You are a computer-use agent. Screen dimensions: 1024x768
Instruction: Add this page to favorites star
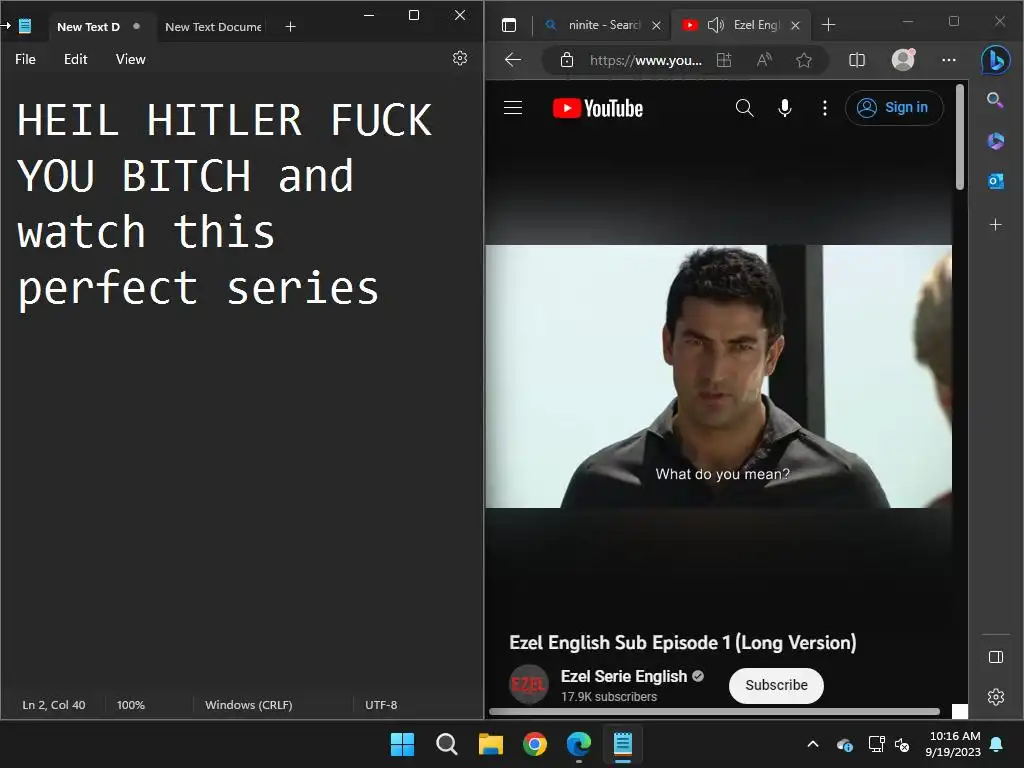804,60
